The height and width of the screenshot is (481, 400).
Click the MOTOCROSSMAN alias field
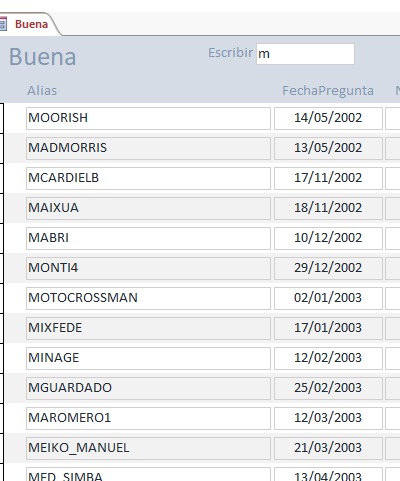tap(148, 298)
